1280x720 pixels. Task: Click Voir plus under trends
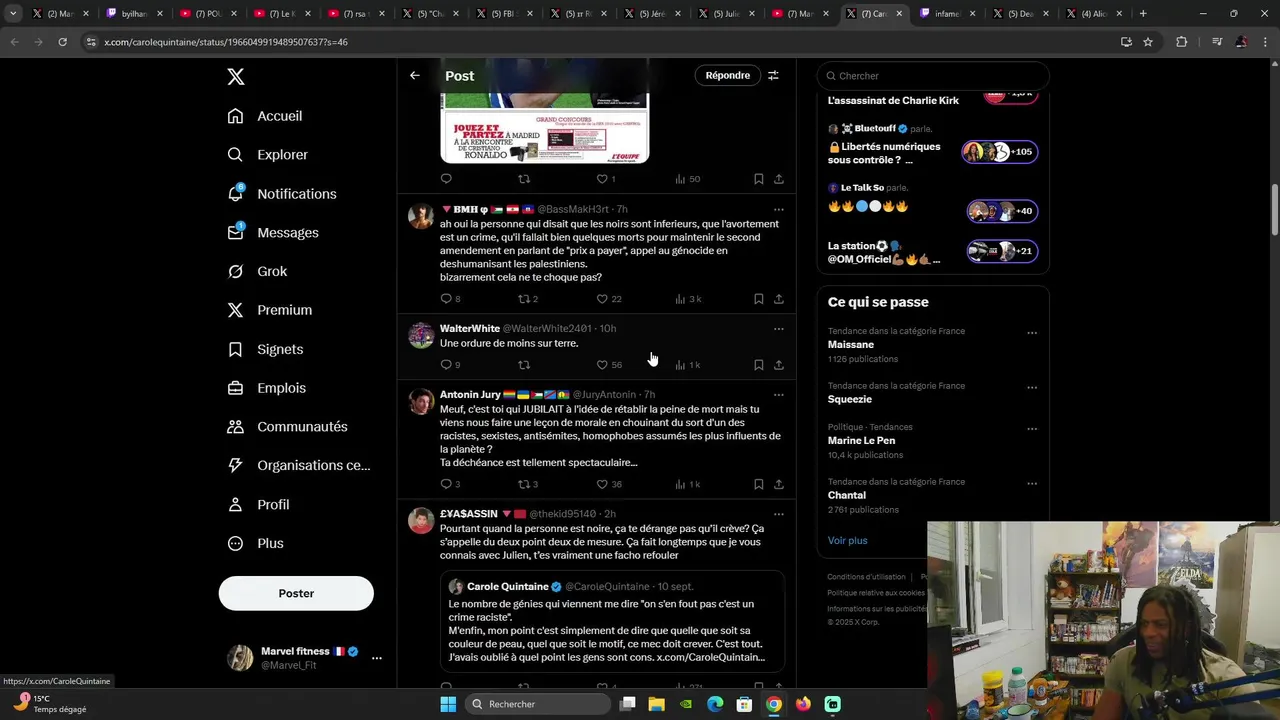[847, 541]
